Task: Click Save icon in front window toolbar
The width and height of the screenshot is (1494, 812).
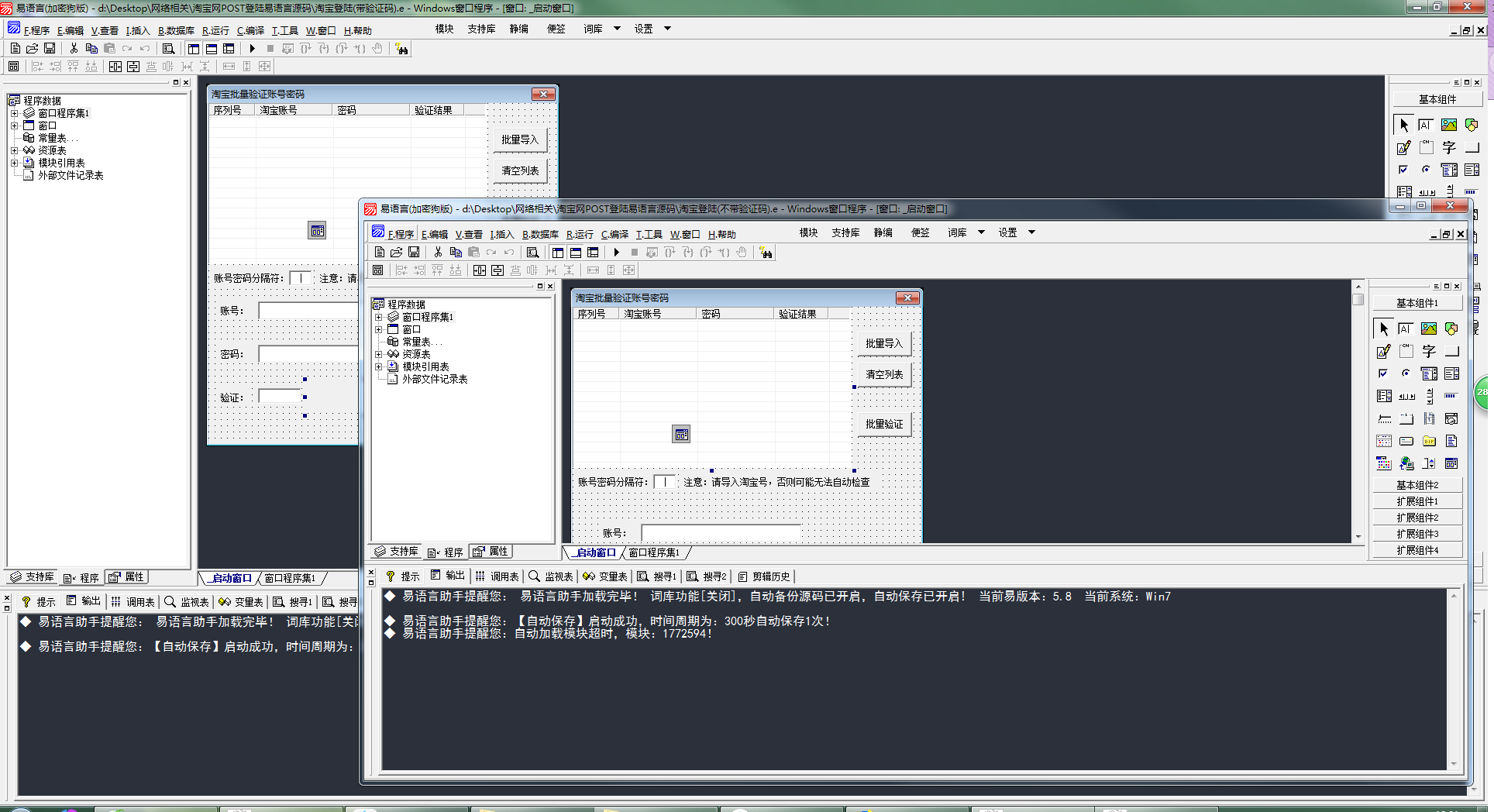Action: pyautogui.click(x=414, y=253)
